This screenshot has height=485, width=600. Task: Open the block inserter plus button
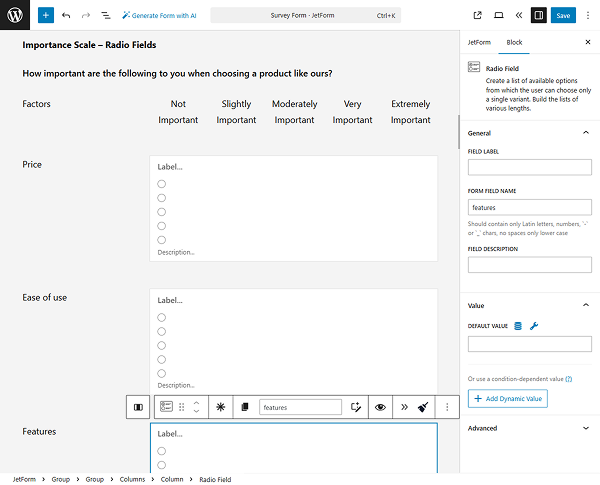coord(46,15)
